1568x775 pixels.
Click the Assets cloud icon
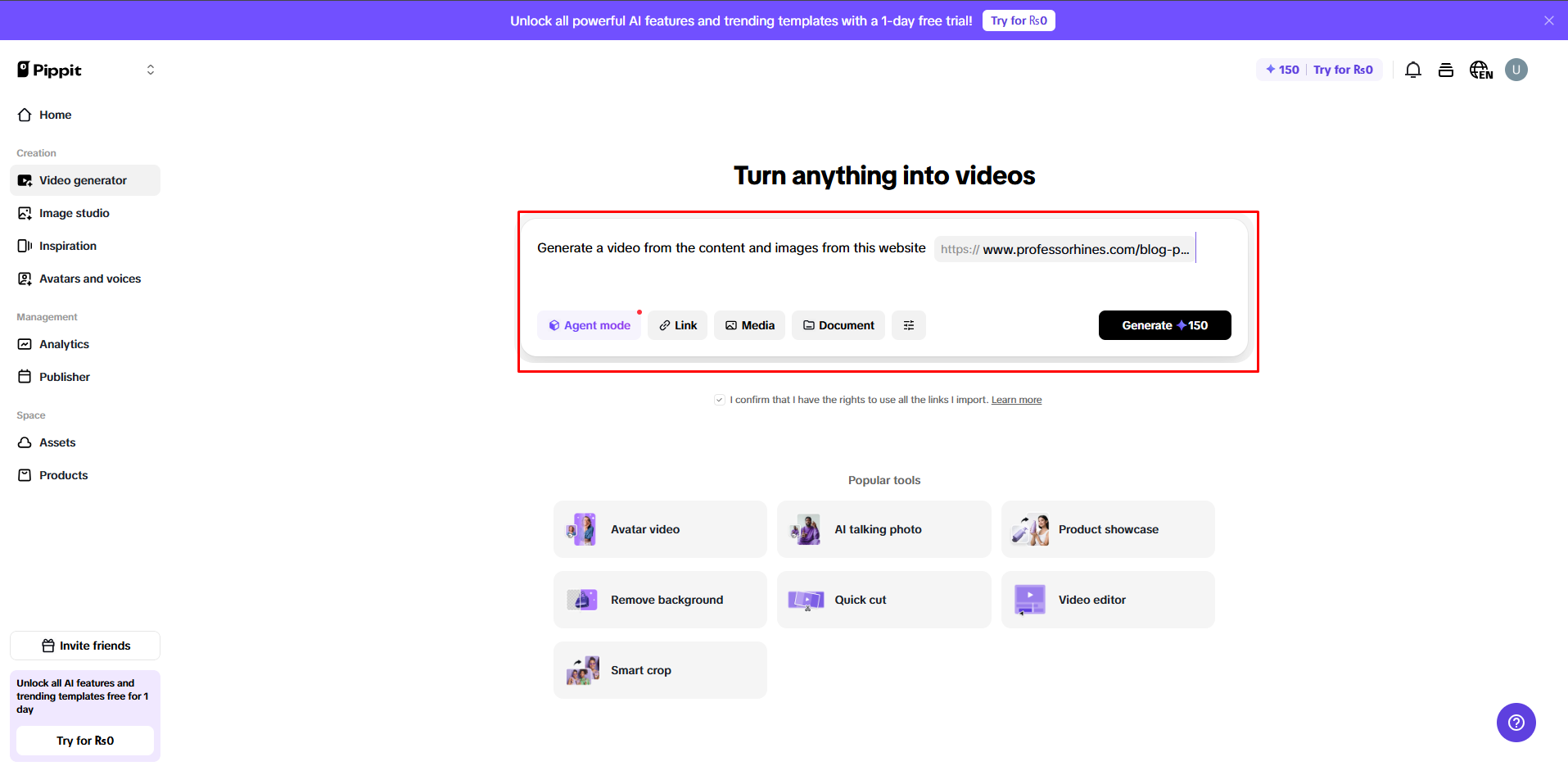point(25,442)
